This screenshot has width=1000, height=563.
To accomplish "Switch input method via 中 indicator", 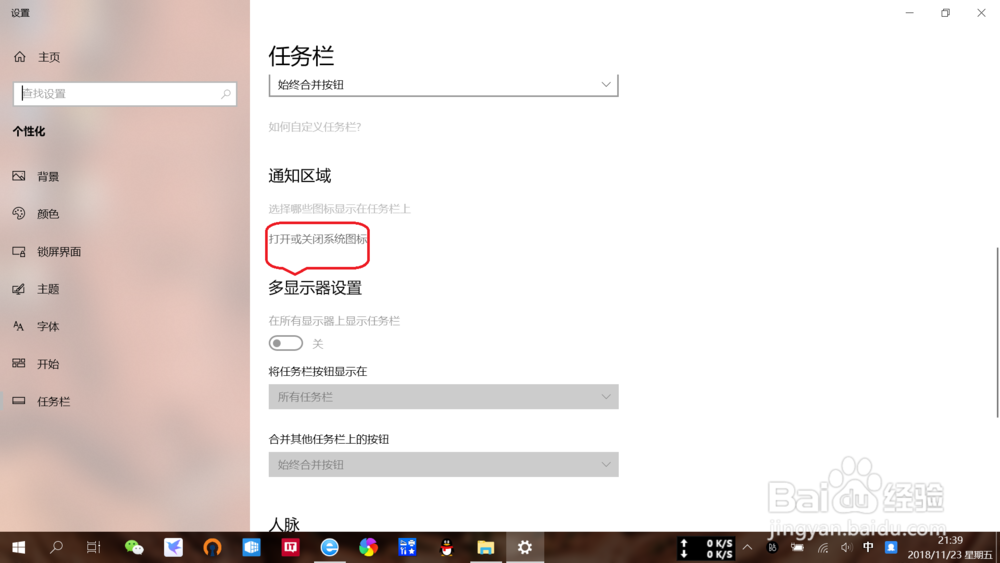I will (868, 547).
